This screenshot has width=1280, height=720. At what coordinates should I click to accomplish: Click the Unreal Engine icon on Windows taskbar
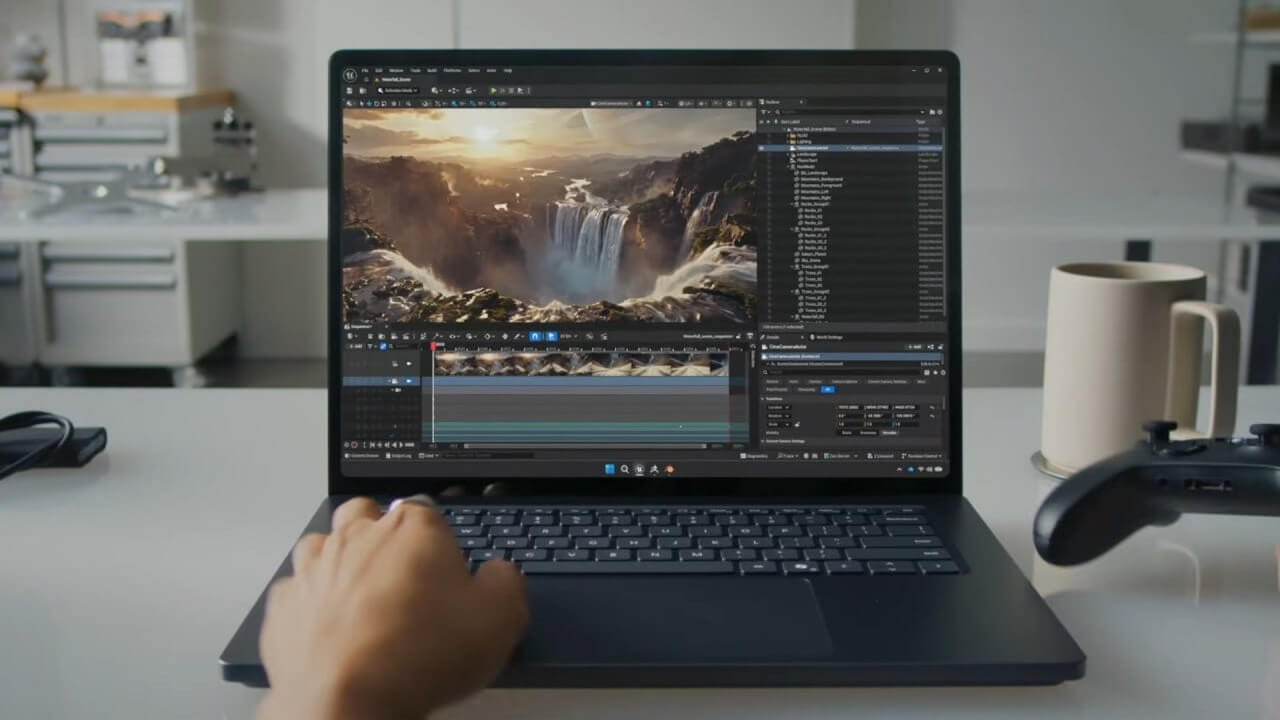tap(640, 469)
